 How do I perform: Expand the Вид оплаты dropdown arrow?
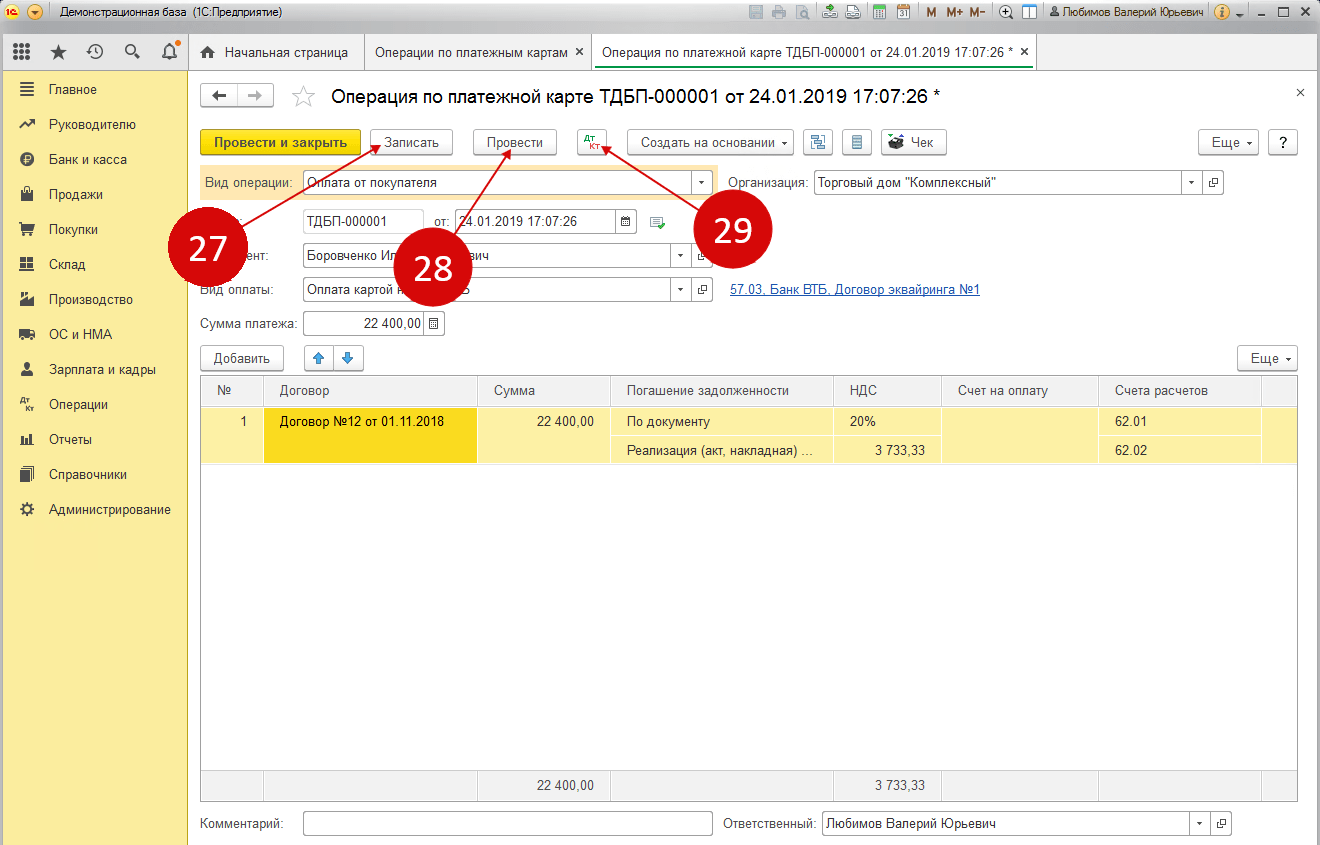click(680, 289)
